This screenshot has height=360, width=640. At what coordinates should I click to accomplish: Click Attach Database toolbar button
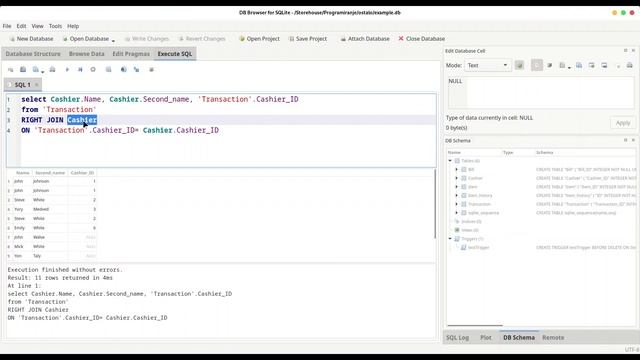click(364, 39)
